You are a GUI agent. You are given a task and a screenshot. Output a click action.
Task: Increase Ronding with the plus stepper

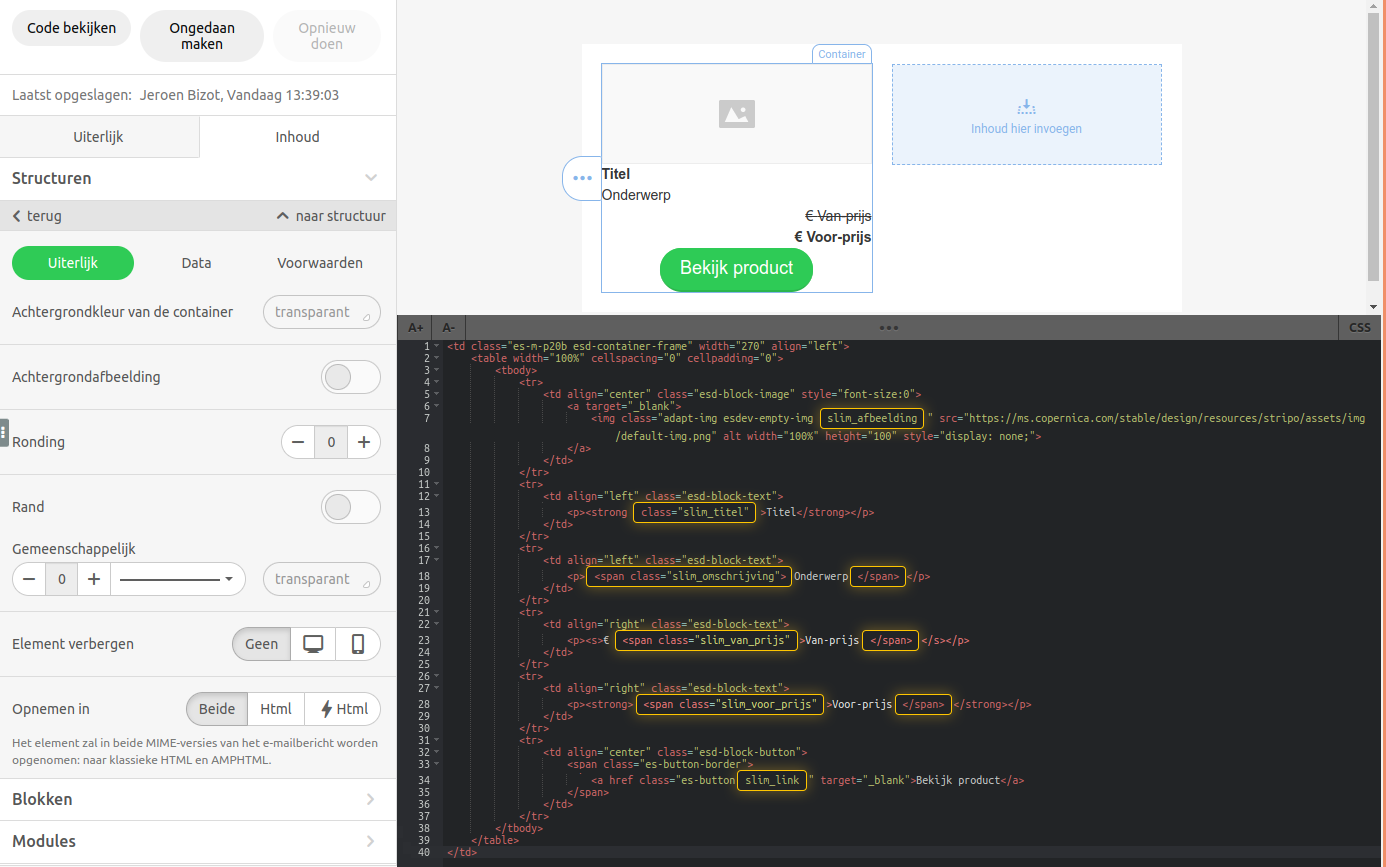[x=363, y=441]
